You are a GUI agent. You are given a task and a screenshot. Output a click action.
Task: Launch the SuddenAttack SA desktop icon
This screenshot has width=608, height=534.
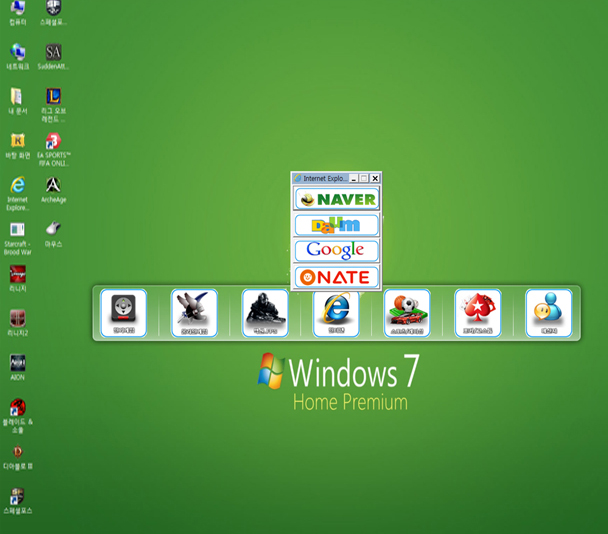pos(54,57)
